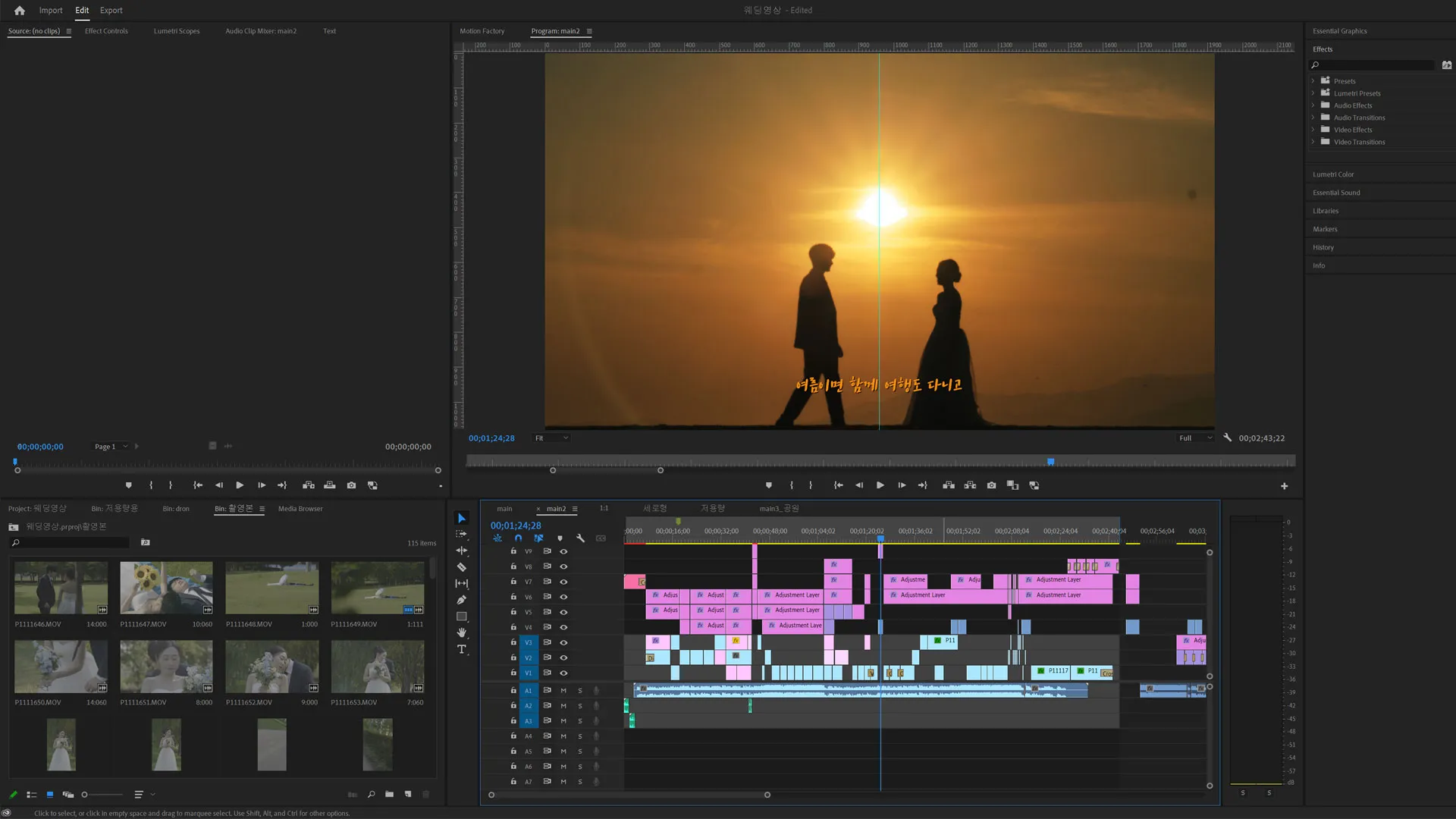Solo audio track A2
This screenshot has height=819, width=1456.
click(x=580, y=706)
